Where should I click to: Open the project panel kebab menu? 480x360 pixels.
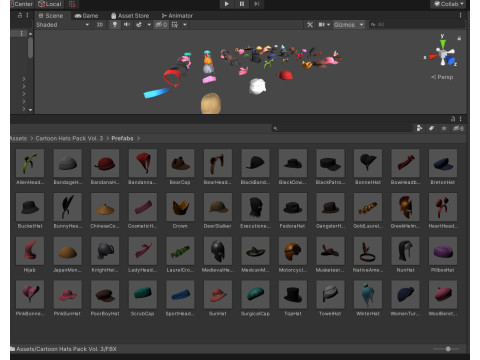pos(460,119)
